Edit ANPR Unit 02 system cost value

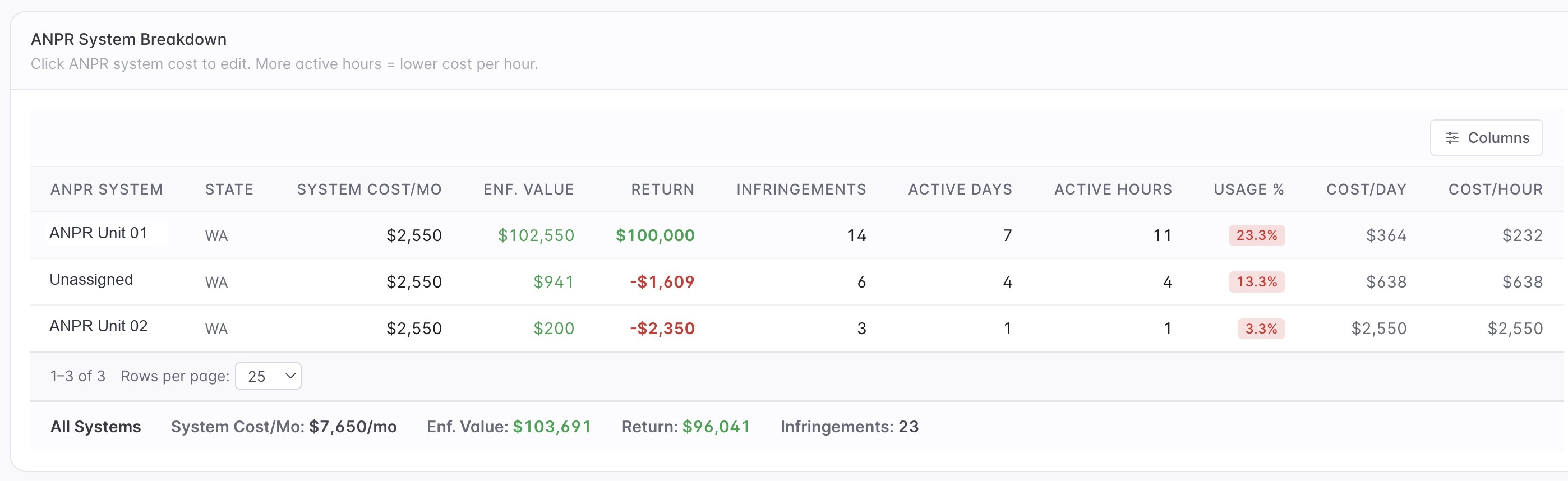point(414,329)
